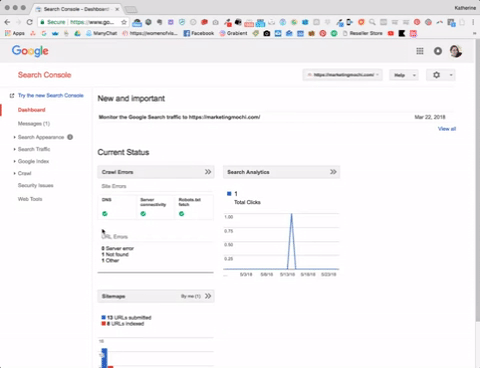
Task: Reload the page with refresh icon
Action: coord(30,22)
